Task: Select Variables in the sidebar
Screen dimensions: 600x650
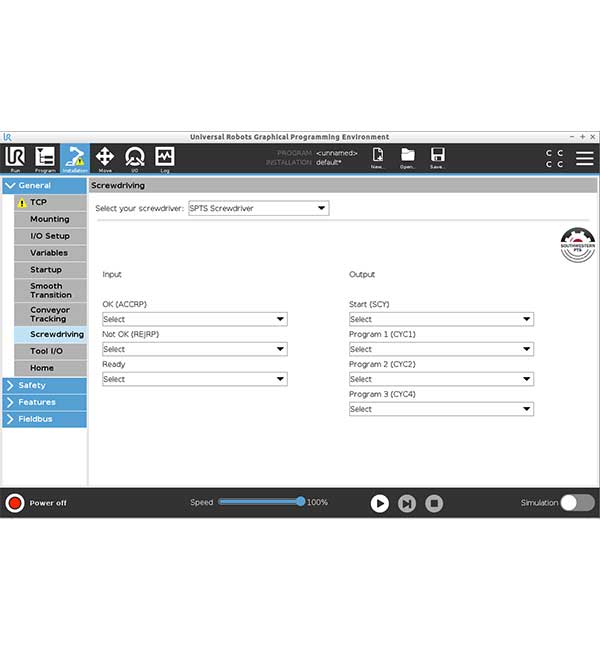Action: [x=50, y=253]
